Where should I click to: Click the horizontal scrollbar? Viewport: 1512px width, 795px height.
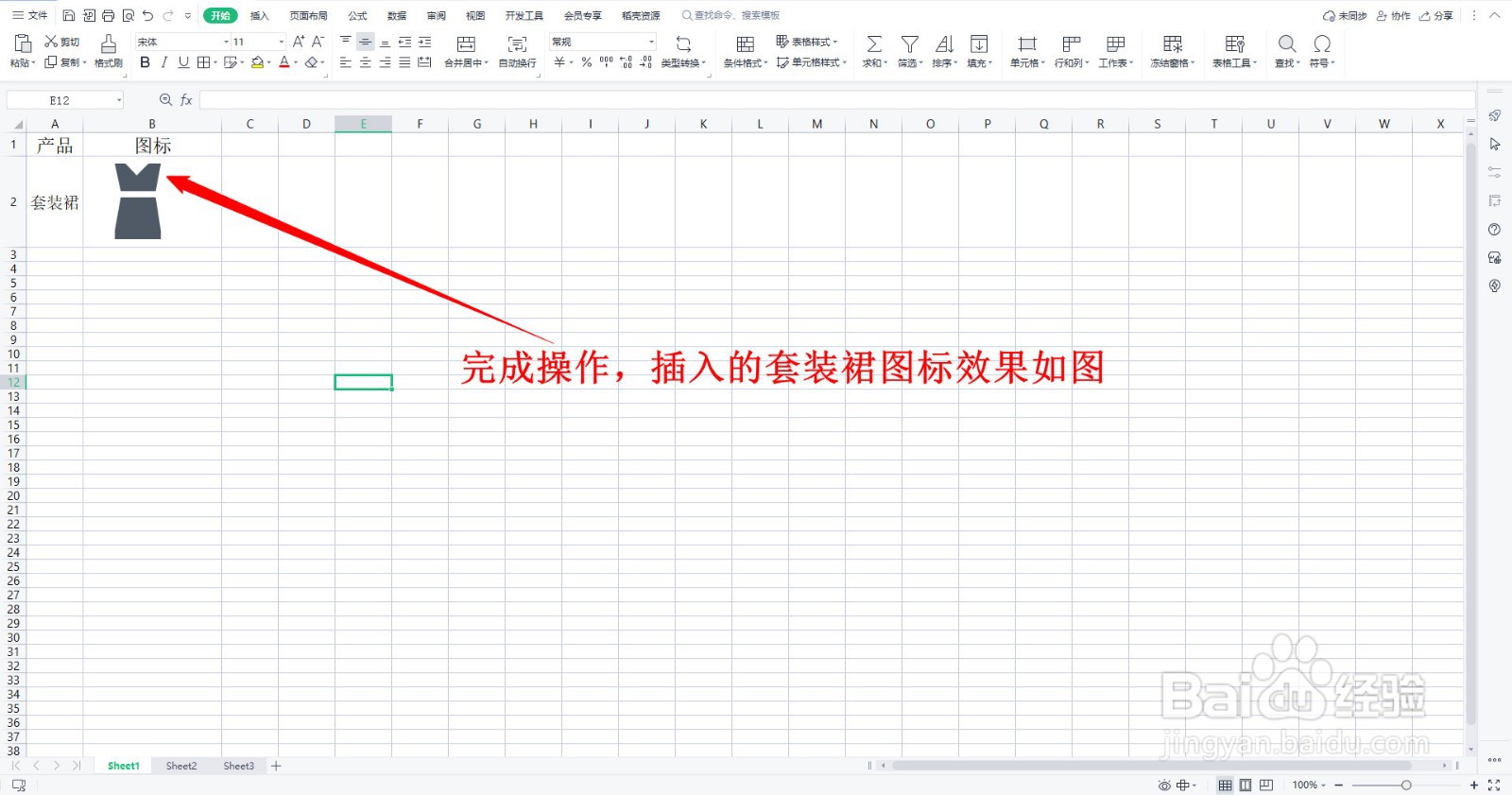pos(1152,766)
